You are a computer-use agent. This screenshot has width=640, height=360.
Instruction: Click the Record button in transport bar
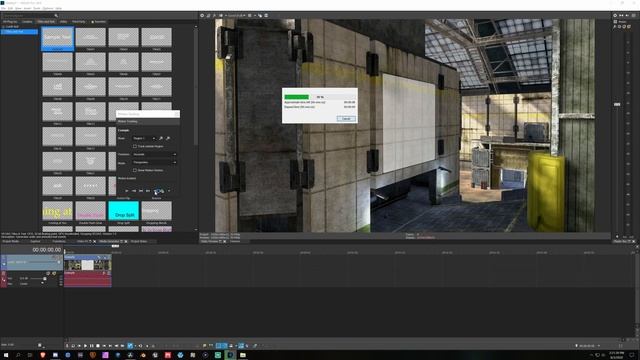(67, 346)
